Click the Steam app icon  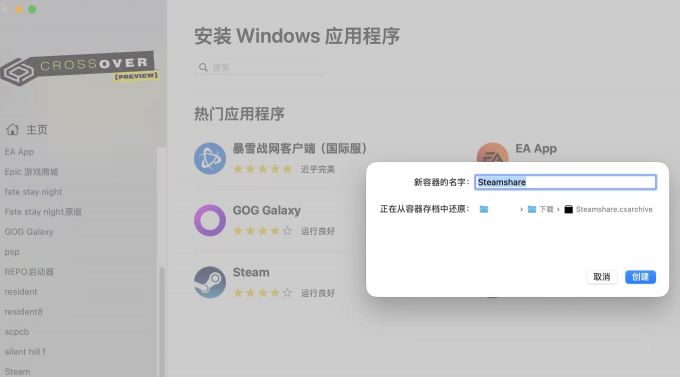point(210,282)
